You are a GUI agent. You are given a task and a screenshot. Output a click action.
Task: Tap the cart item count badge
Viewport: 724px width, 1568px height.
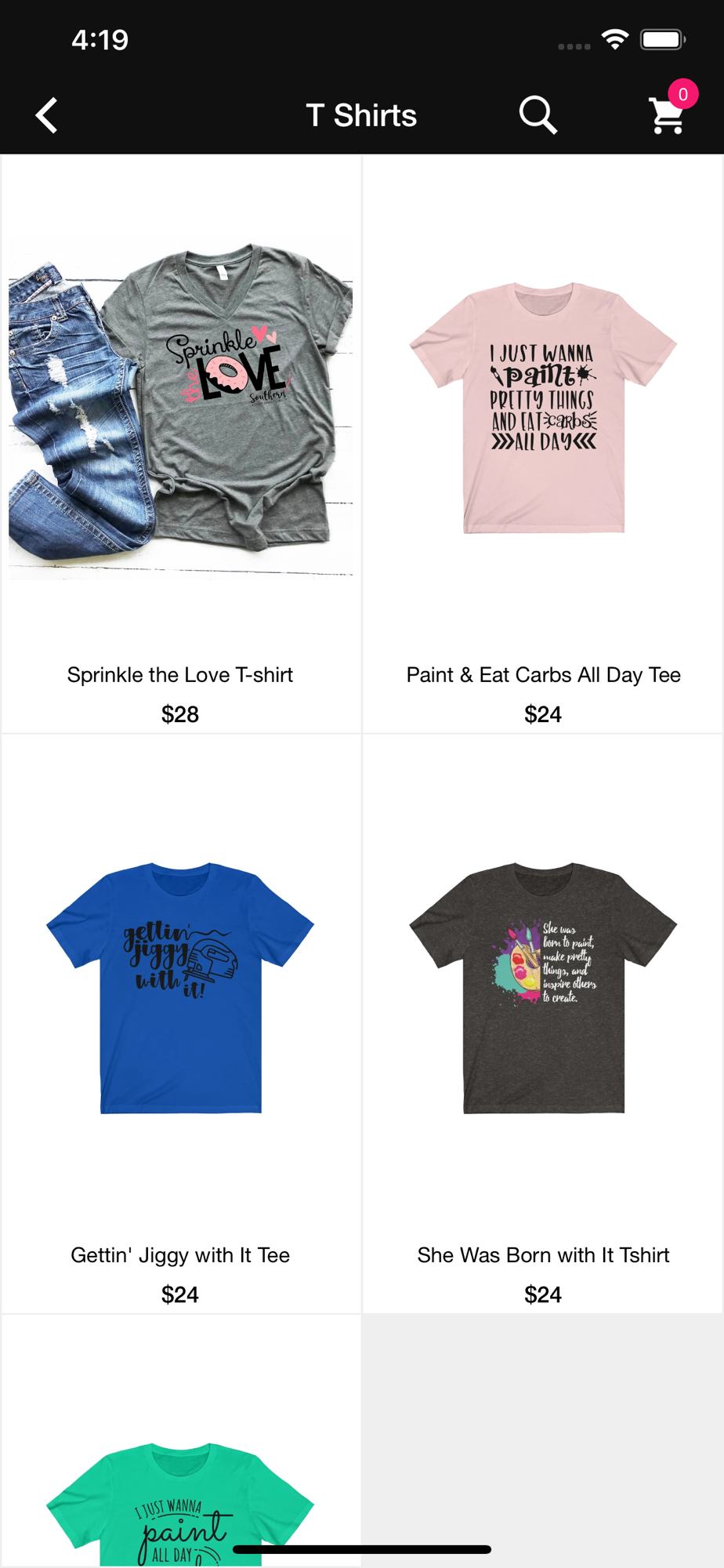tap(683, 94)
